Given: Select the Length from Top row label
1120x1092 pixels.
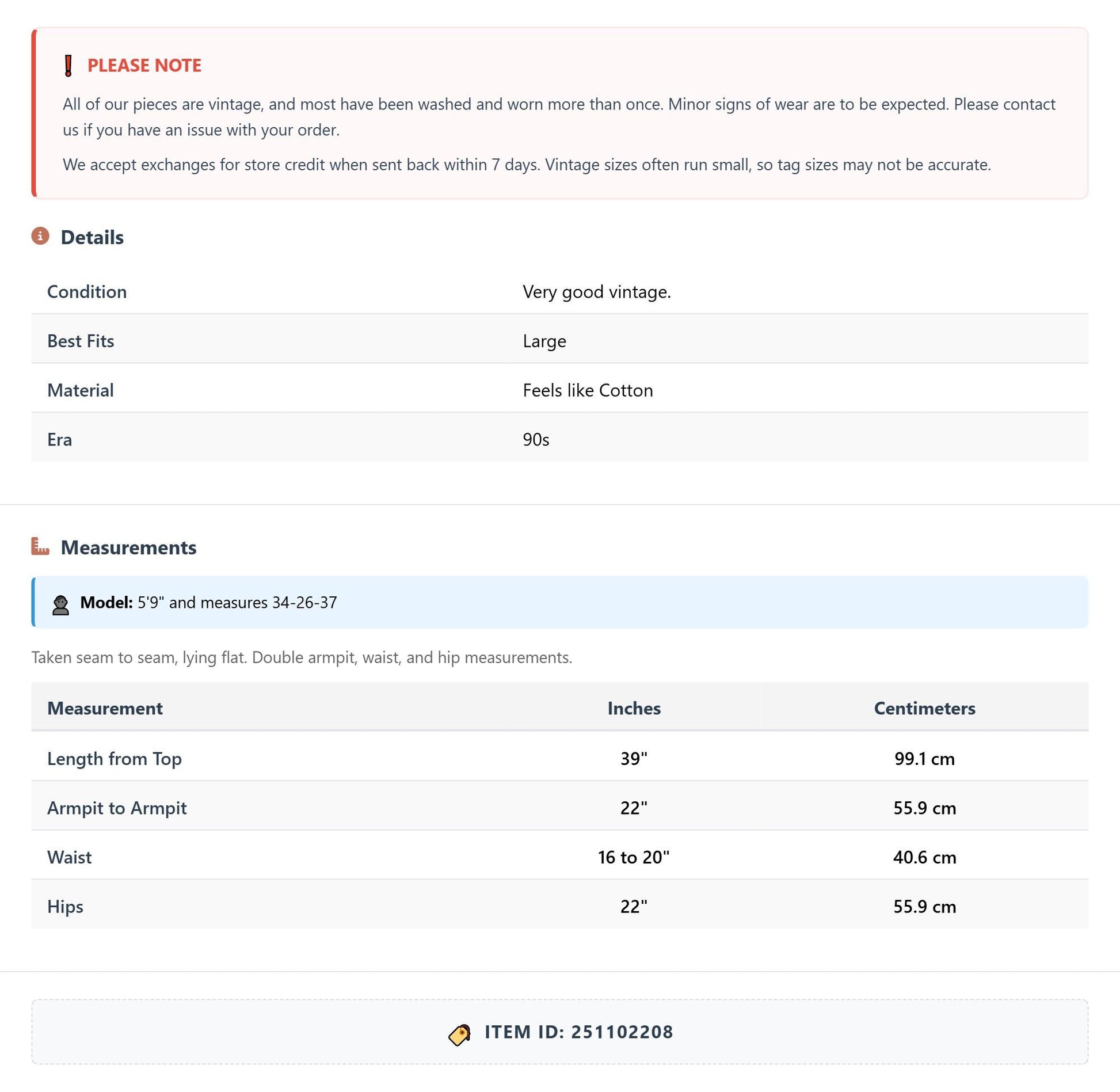Looking at the screenshot, I should click(x=115, y=759).
